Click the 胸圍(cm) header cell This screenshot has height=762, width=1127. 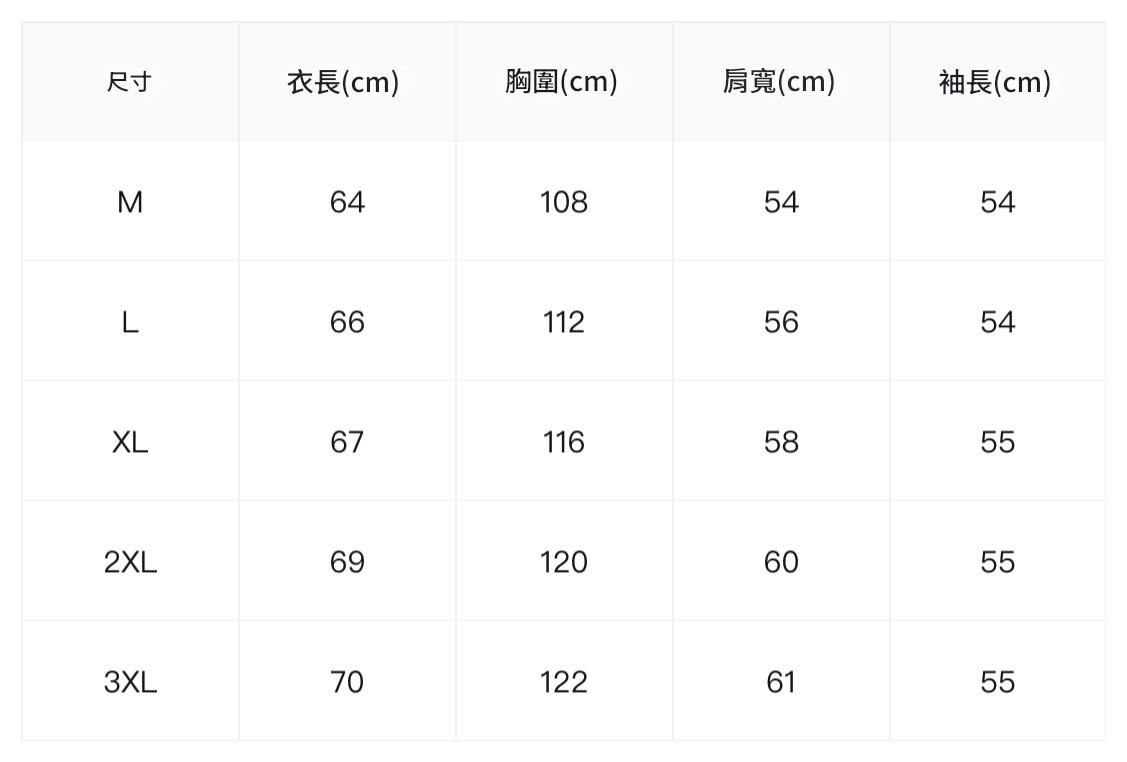(561, 82)
